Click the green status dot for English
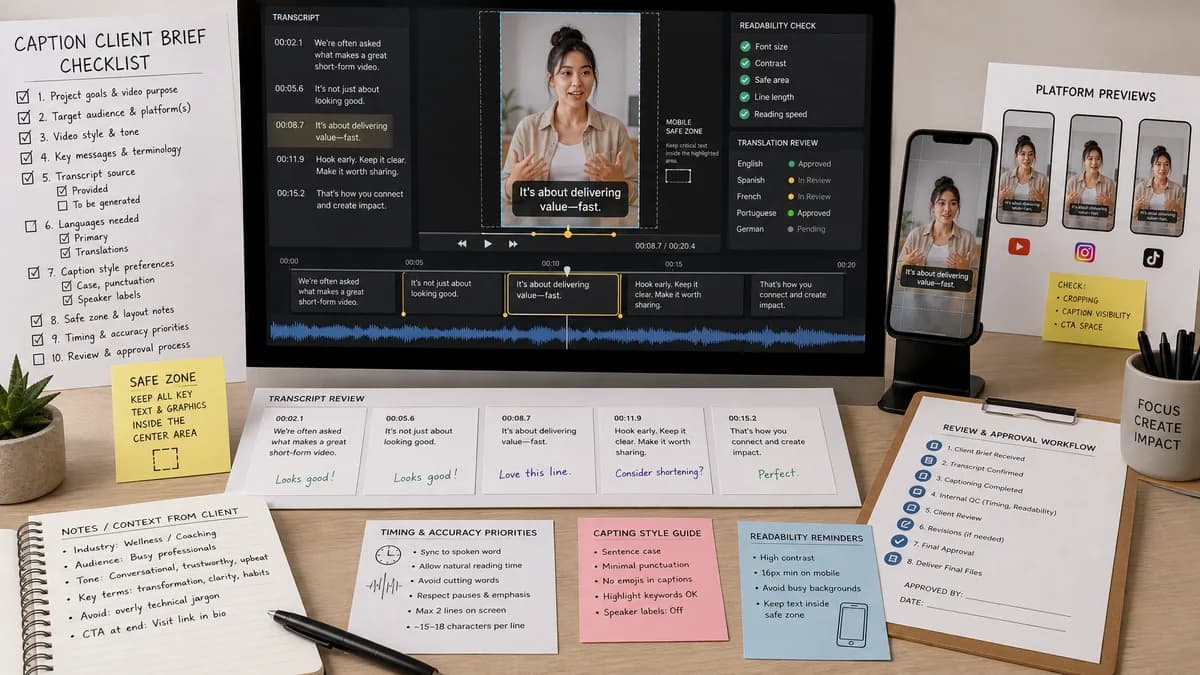Screen dimensions: 1200x675 (791, 164)
